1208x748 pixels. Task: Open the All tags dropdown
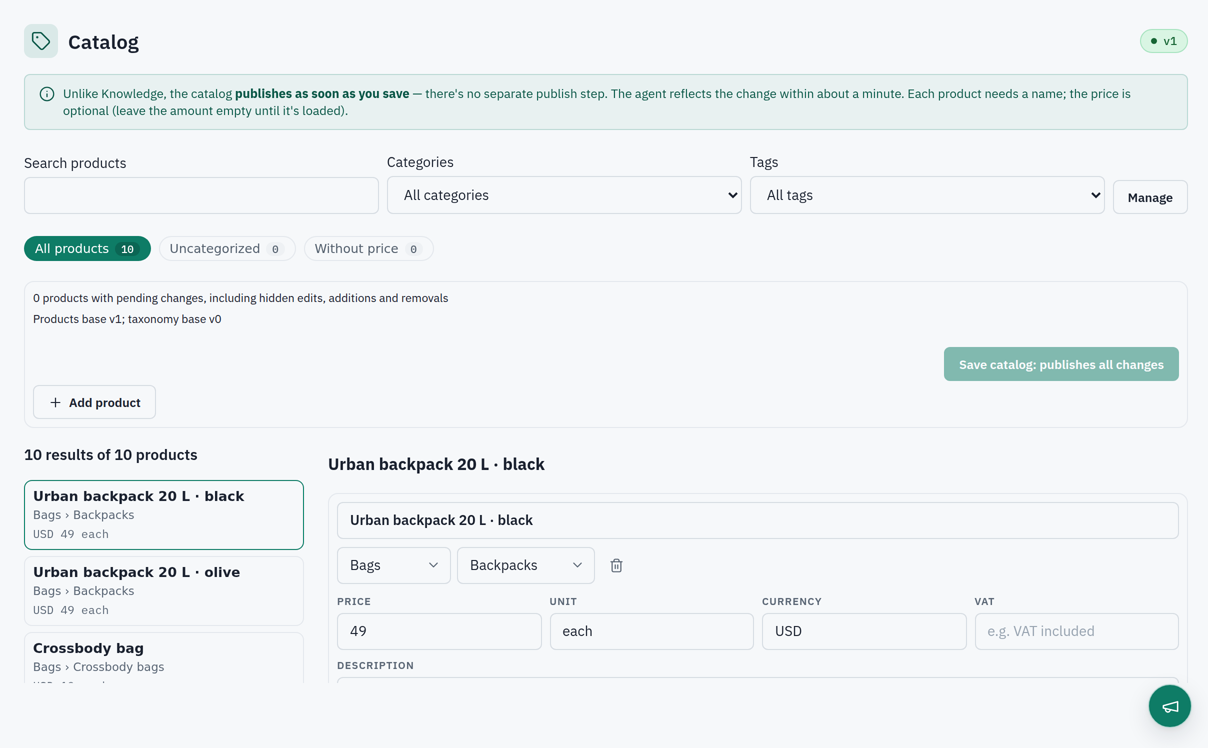pyautogui.click(x=927, y=195)
